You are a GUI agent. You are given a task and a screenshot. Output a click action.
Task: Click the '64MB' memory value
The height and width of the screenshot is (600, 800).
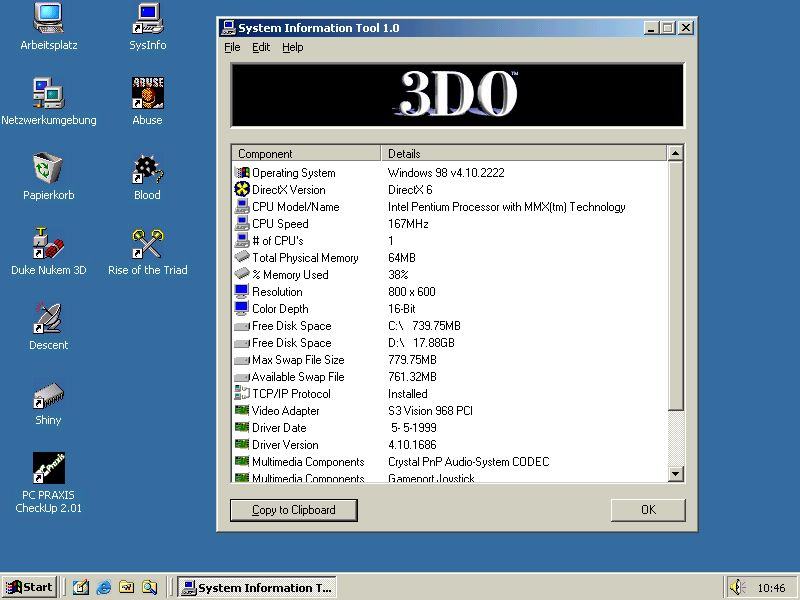pyautogui.click(x=402, y=258)
